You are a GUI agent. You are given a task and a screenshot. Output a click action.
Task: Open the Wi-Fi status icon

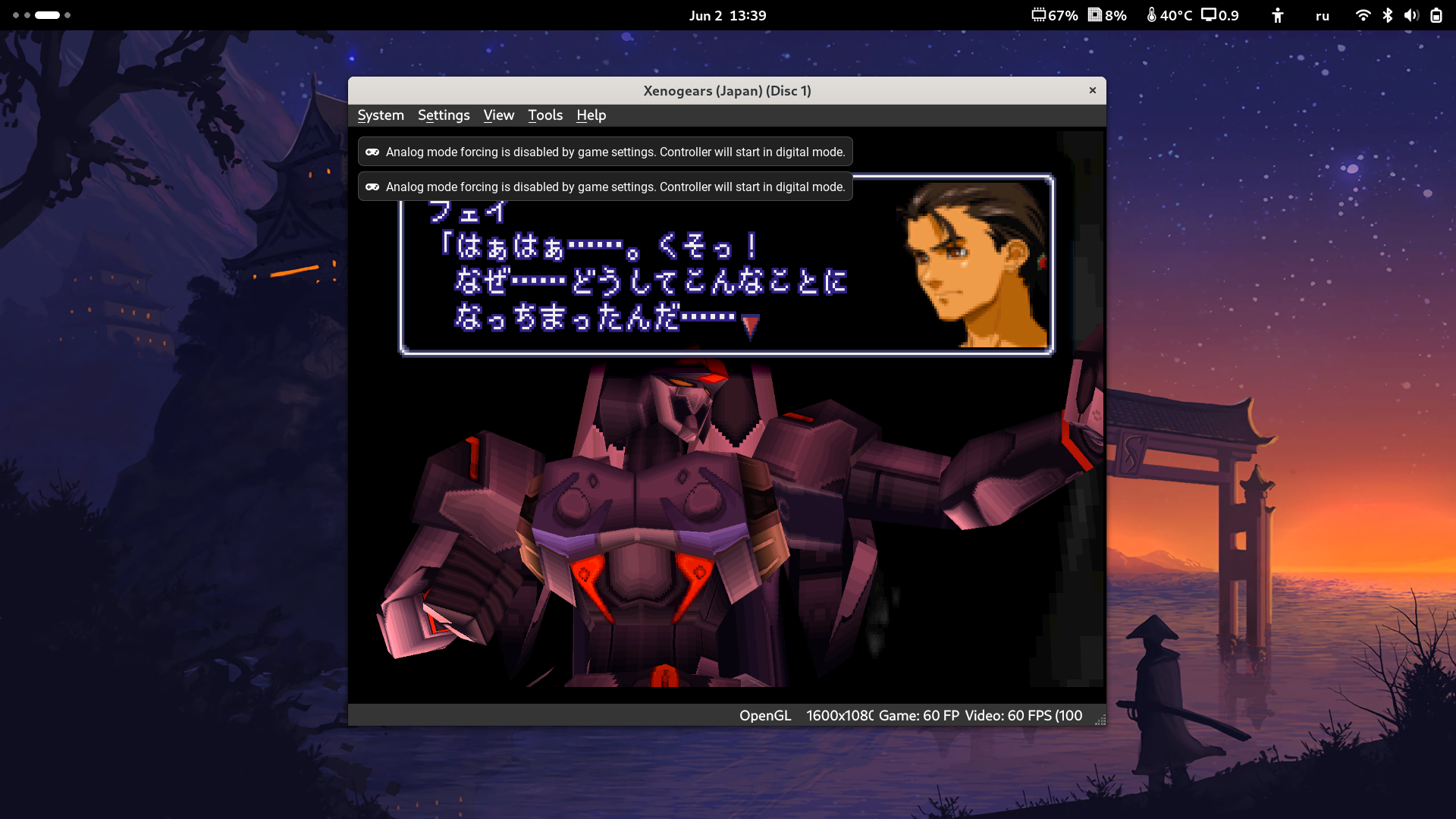pyautogui.click(x=1363, y=15)
